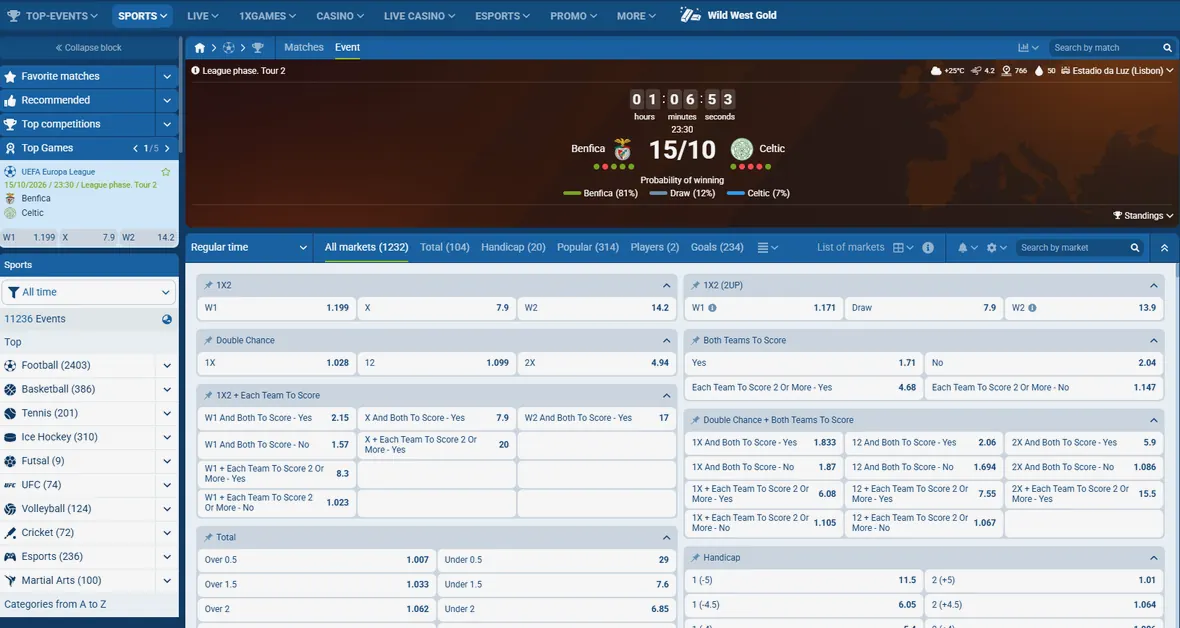Expand Football (2403) sport row
This screenshot has width=1180, height=628.
pyautogui.click(x=166, y=366)
